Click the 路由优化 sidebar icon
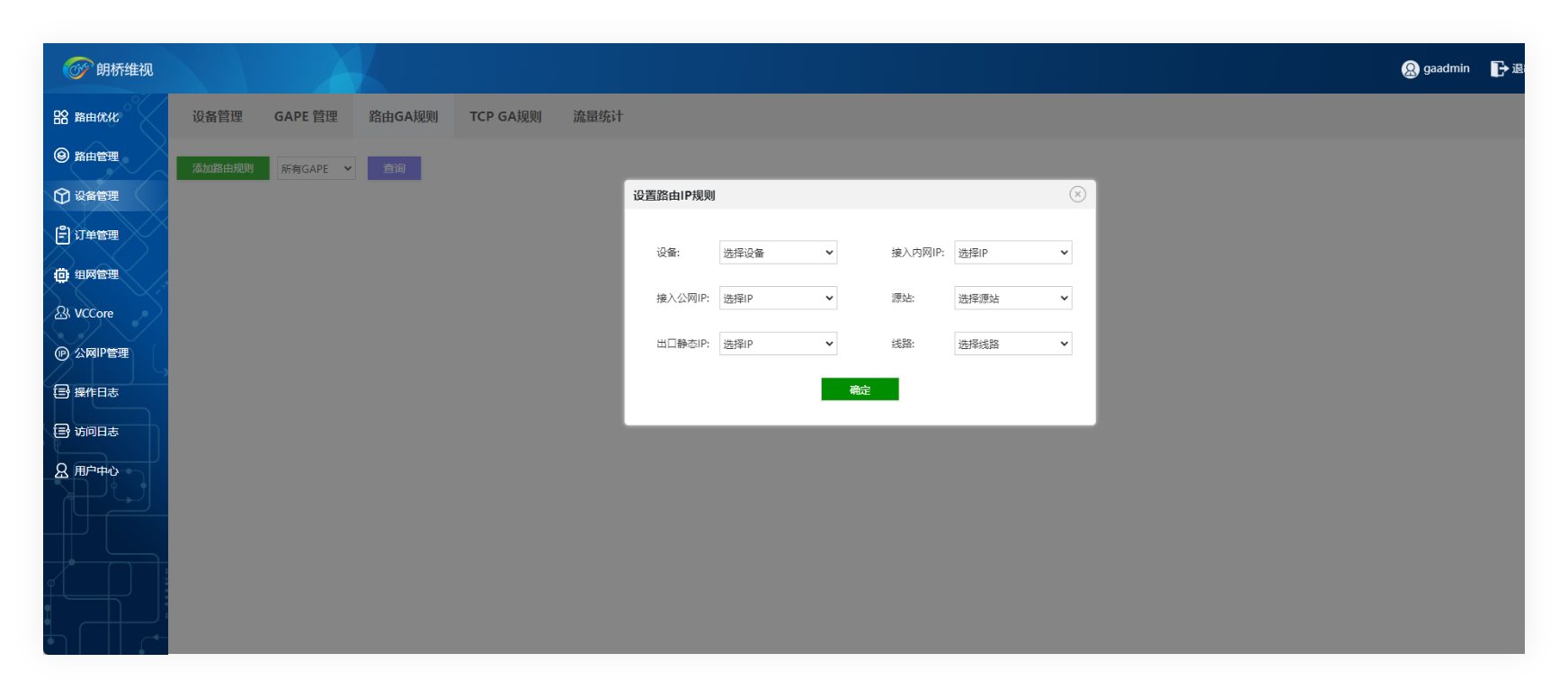The image size is (1568, 698). tap(61, 117)
